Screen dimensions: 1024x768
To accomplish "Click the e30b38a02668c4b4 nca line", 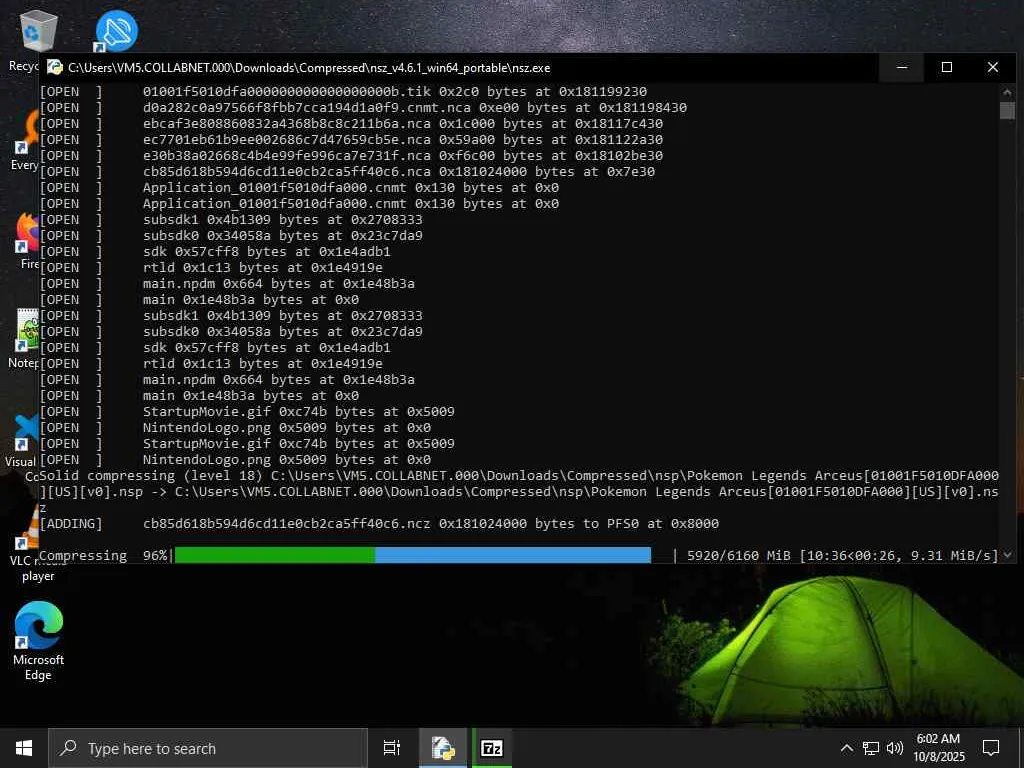I will (351, 155).
